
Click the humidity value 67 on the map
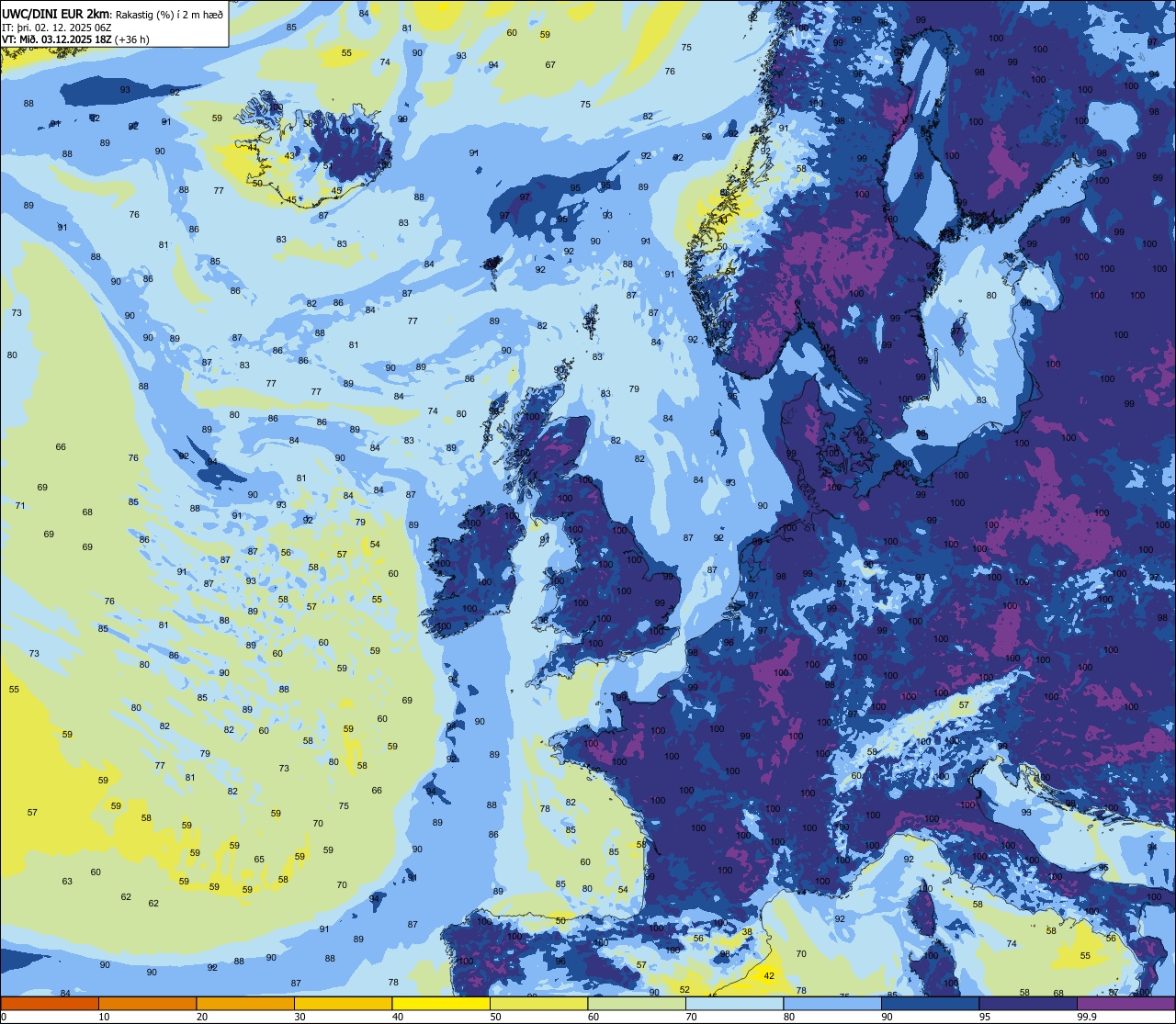[x=550, y=64]
